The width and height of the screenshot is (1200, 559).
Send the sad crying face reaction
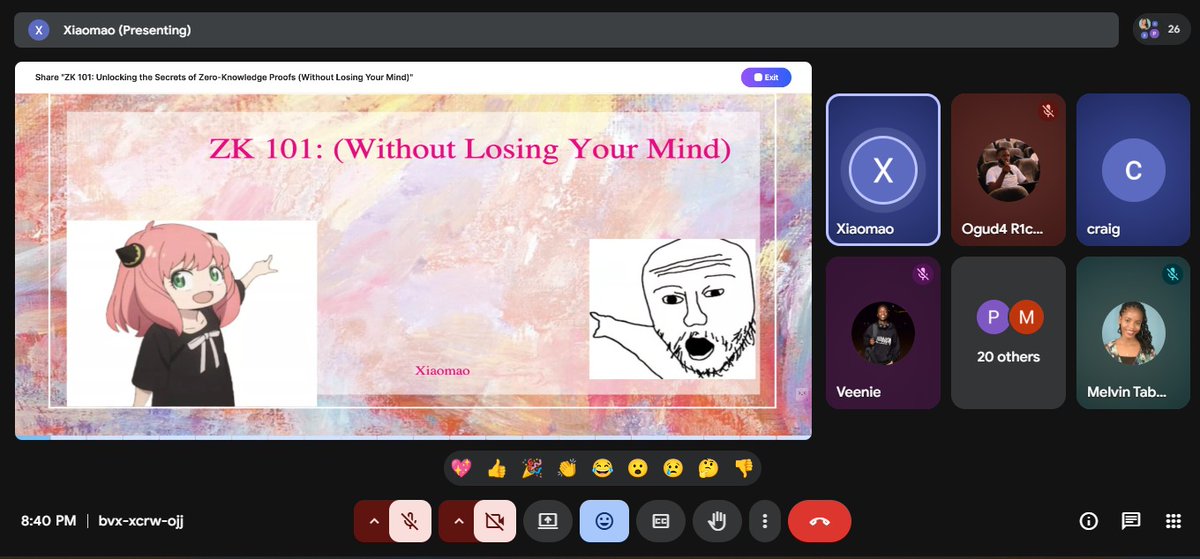click(x=672, y=467)
